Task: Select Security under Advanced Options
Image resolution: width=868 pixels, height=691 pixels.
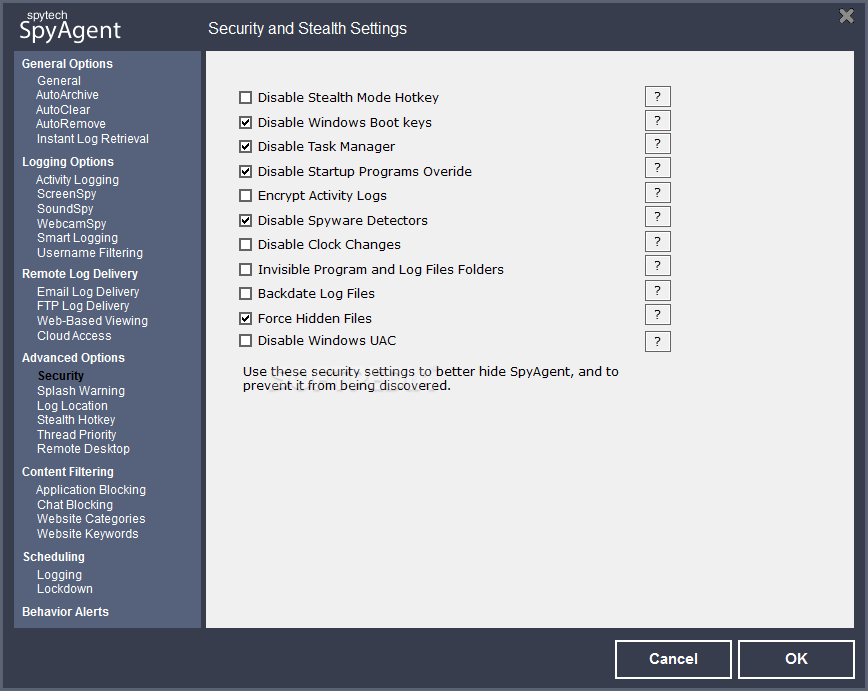Action: pos(60,376)
